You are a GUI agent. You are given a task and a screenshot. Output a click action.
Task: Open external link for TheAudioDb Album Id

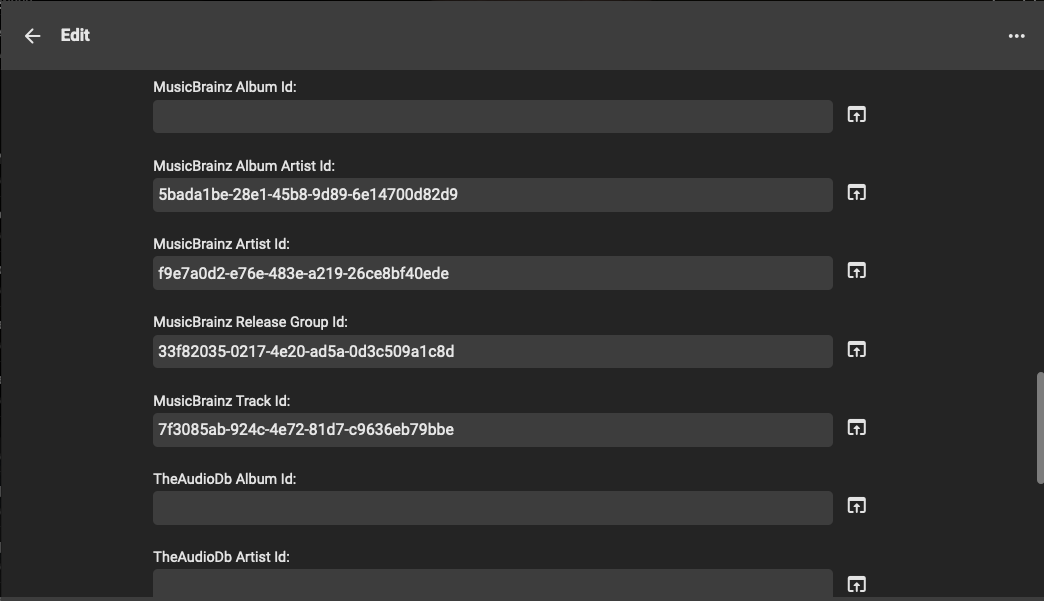pyautogui.click(x=856, y=506)
